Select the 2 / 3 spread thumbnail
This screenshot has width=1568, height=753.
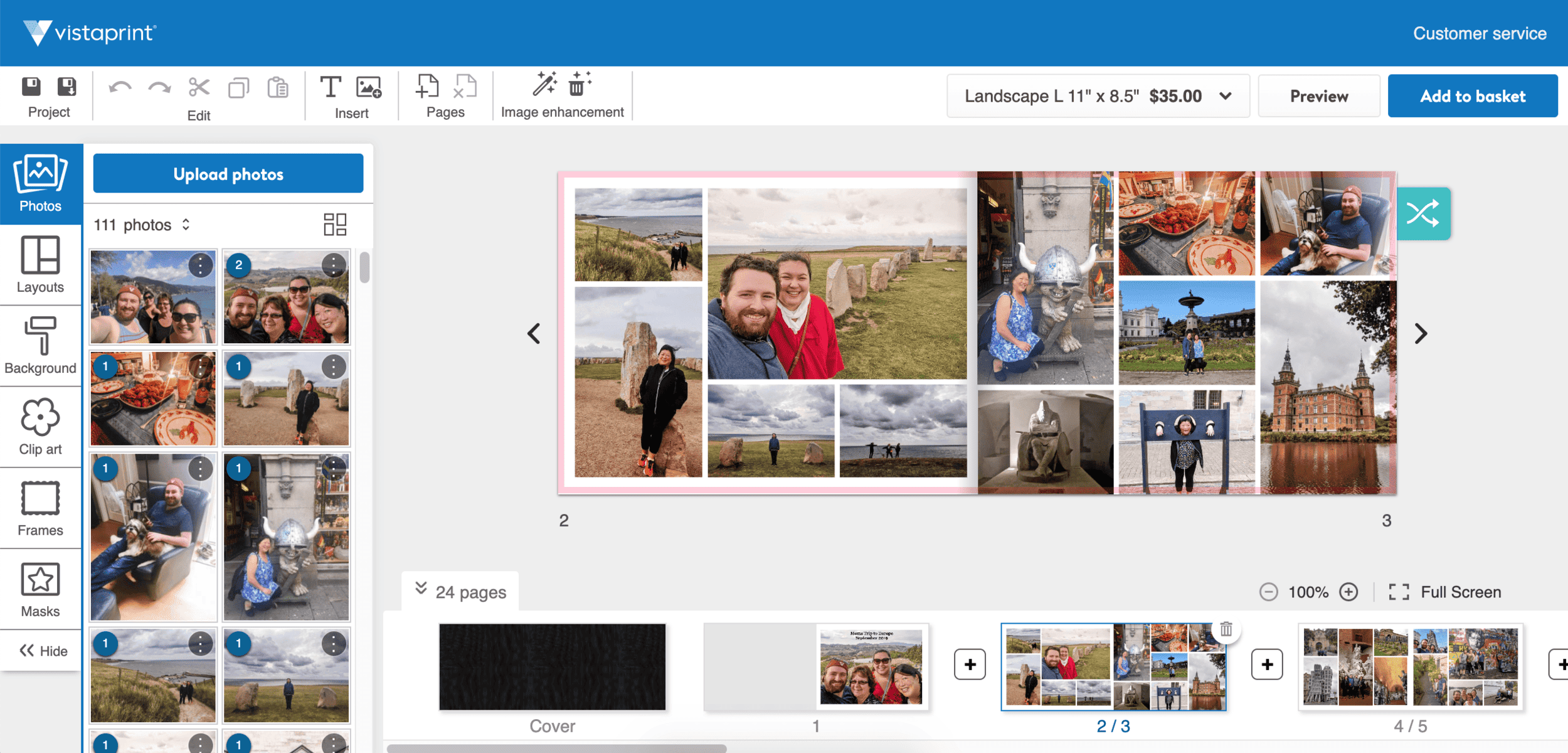tap(1113, 666)
